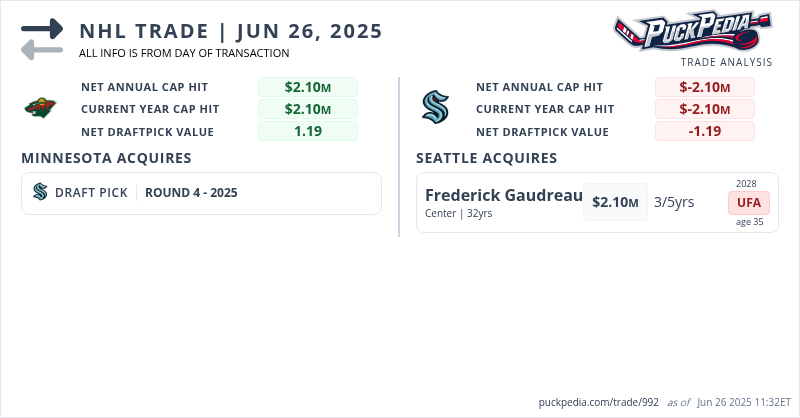Click the Minnesota Wild team logo
Viewport: 800px width, 418px height.
tap(41, 108)
